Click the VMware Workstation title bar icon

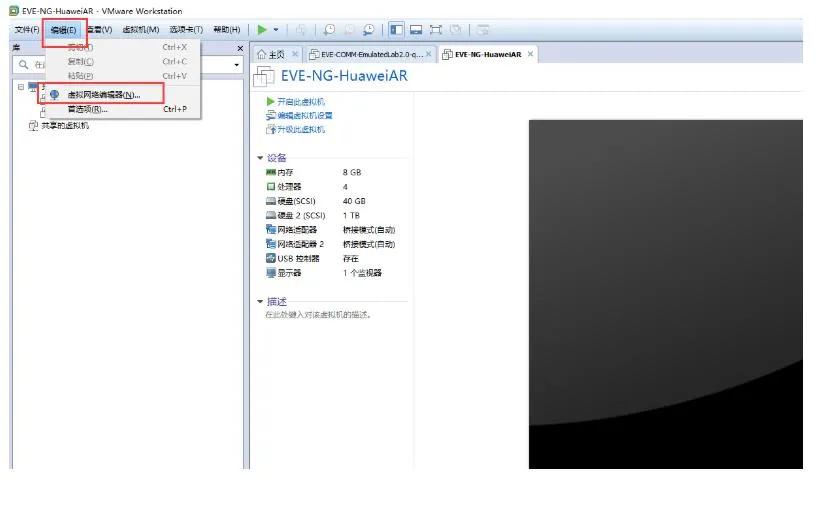14,11
